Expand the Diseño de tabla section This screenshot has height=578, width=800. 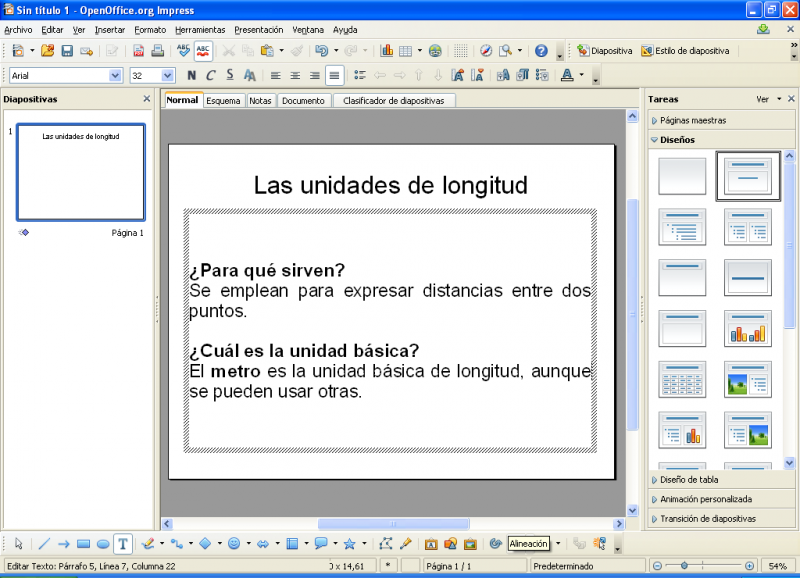coord(721,480)
